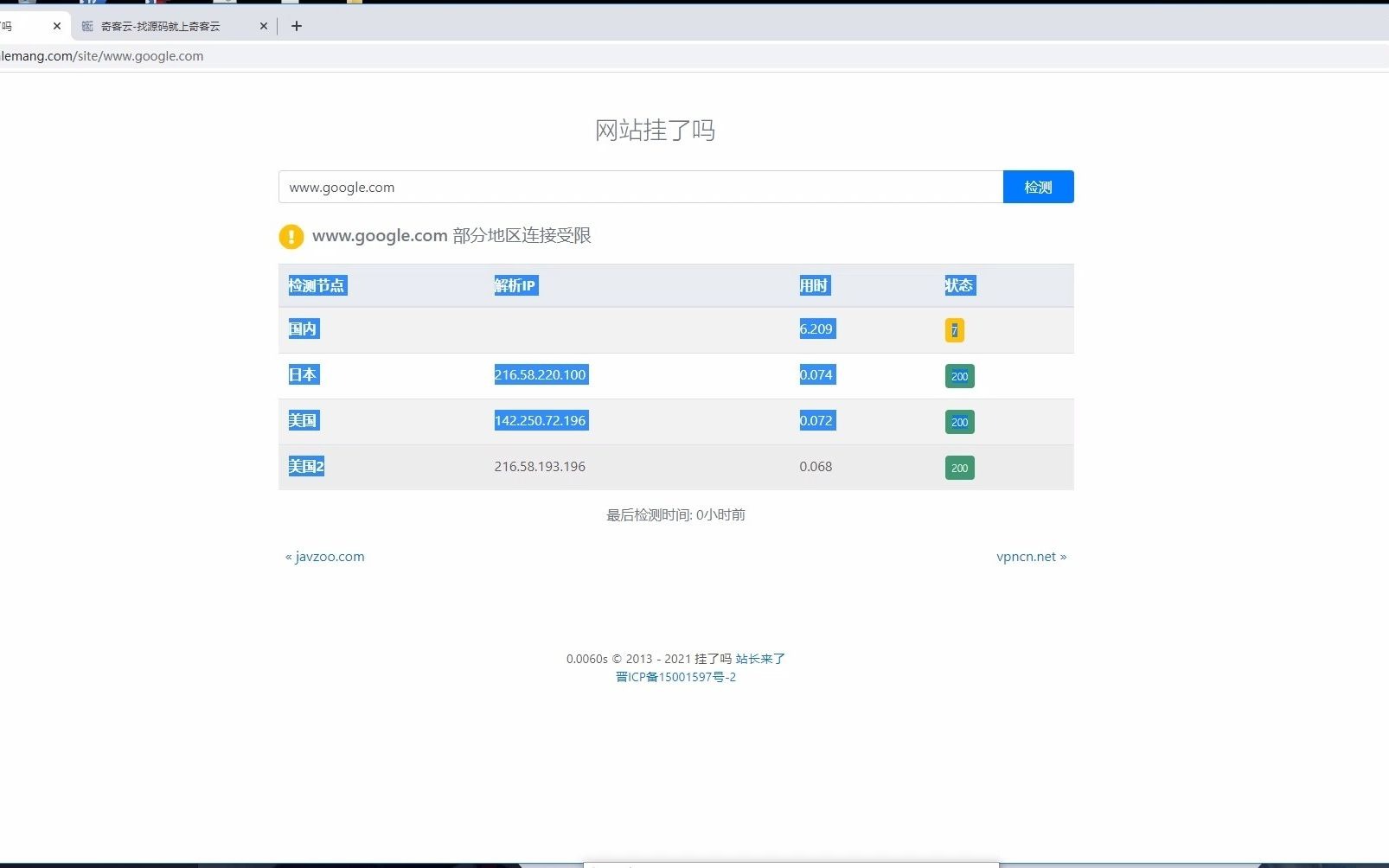Click the address bar URL
The image size is (1389, 868).
pos(102,56)
